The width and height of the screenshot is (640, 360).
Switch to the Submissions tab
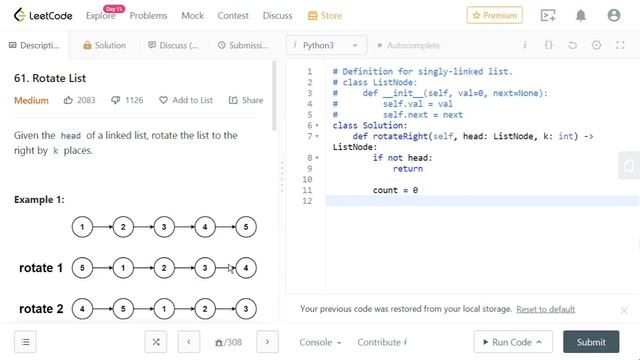243,45
